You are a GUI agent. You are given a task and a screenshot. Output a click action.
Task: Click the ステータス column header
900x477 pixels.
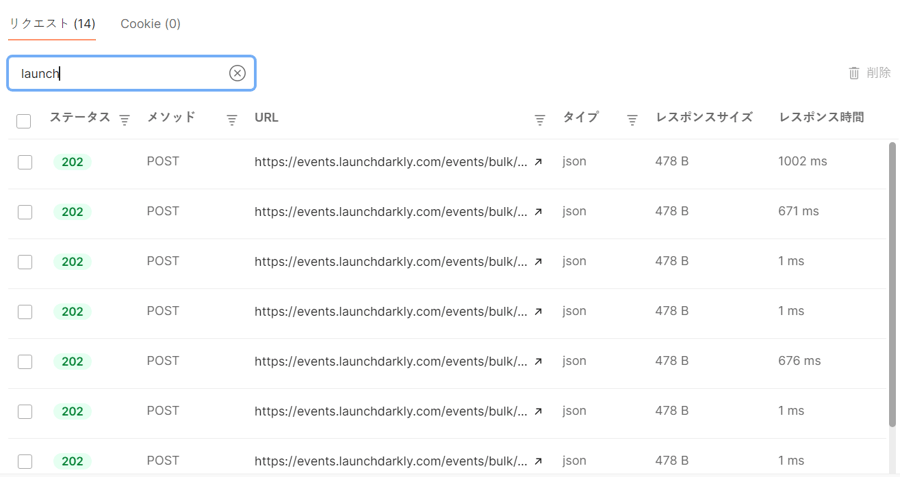tap(80, 117)
